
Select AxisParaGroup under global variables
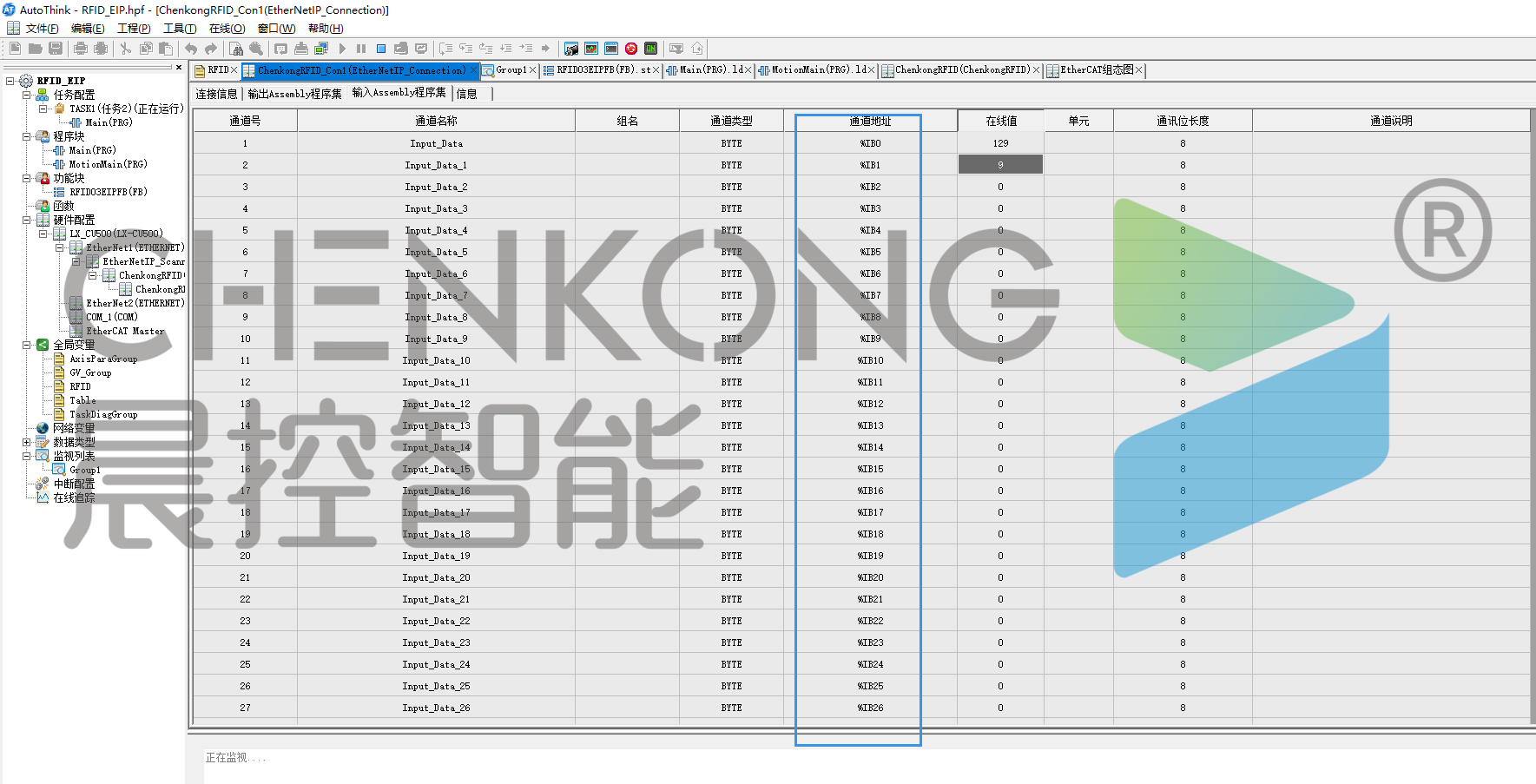tap(103, 359)
